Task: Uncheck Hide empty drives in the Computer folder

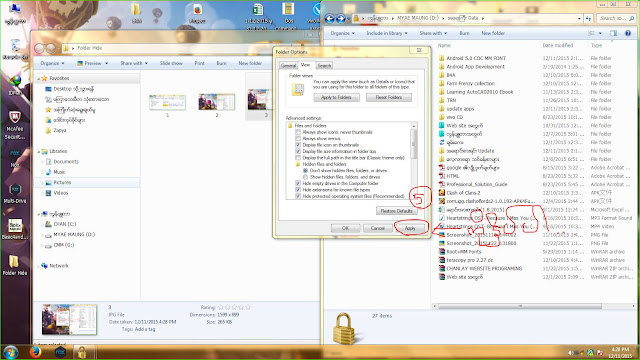Action: (298, 184)
